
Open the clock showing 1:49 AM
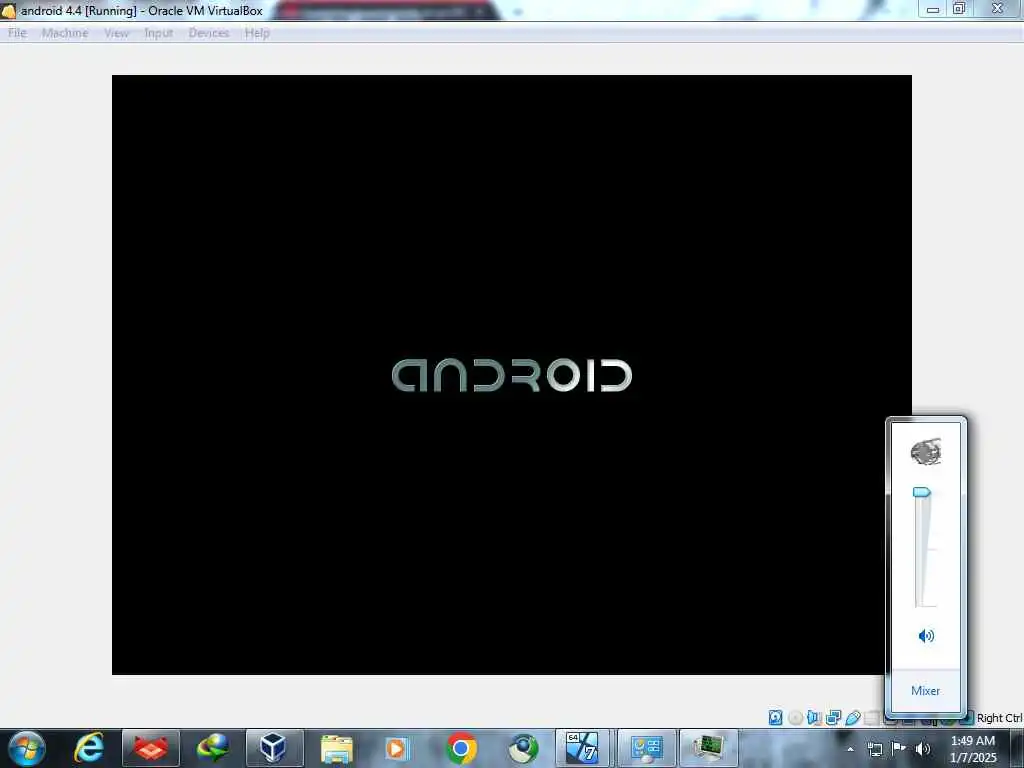(x=973, y=749)
